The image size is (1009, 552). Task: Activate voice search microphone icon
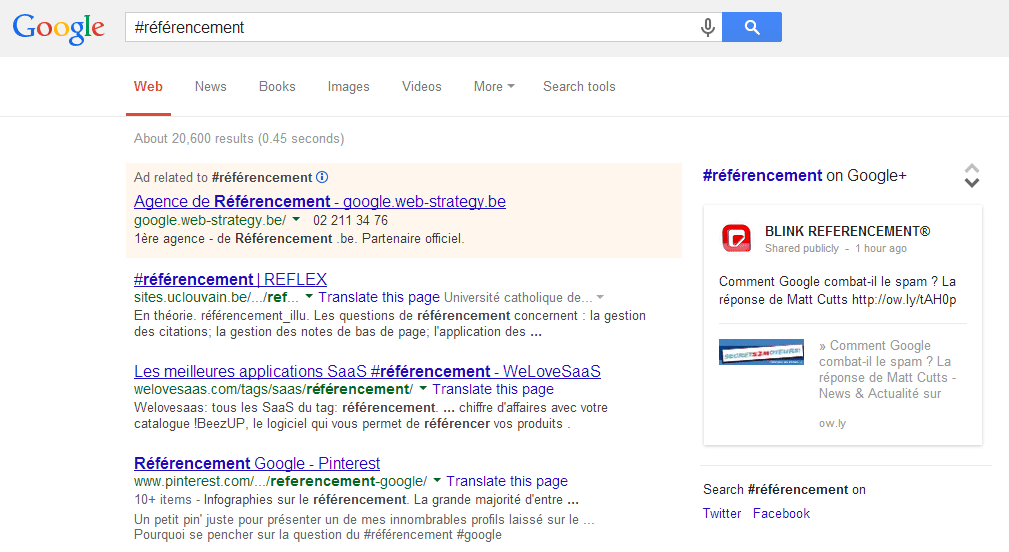click(707, 27)
